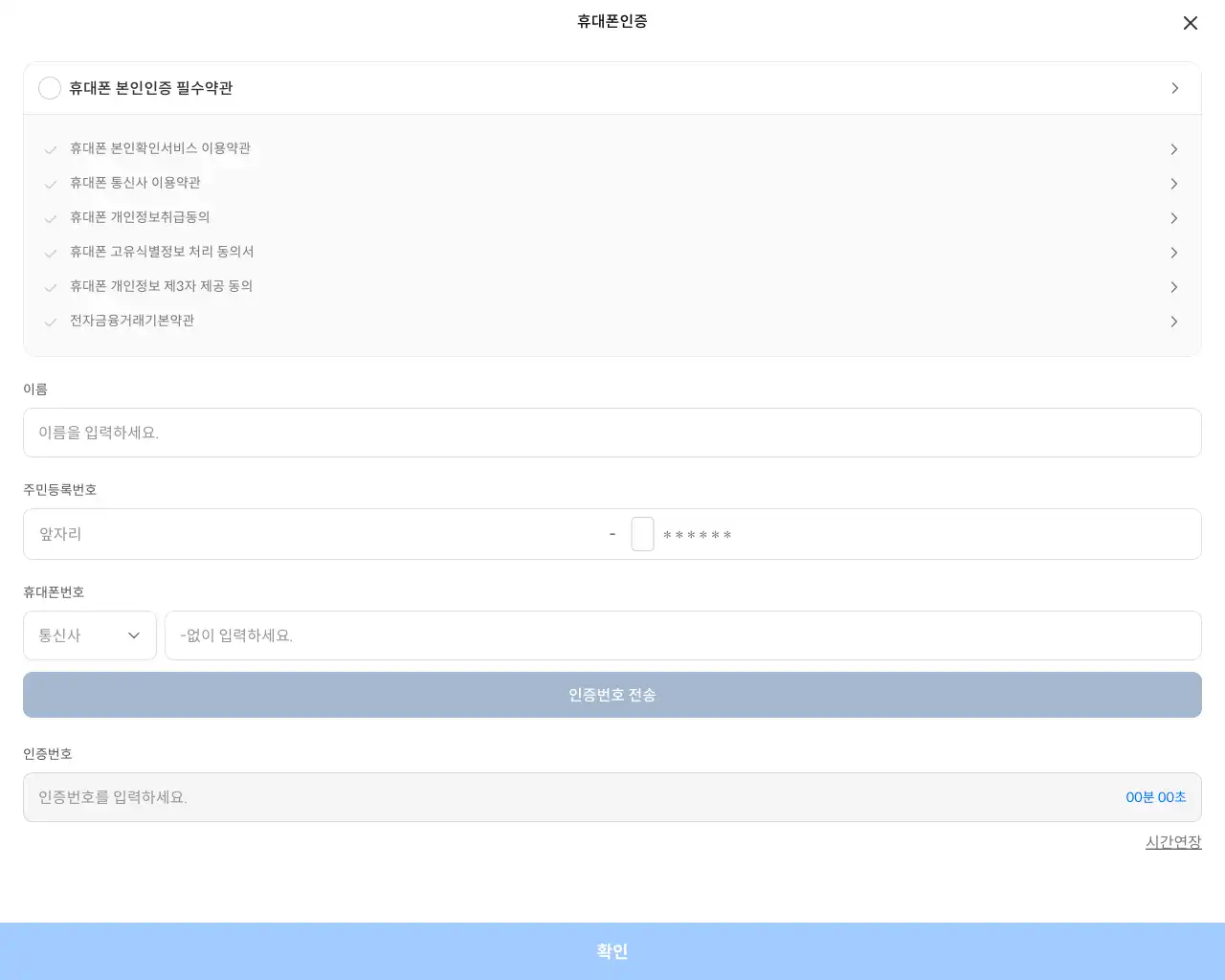Check the 휴대폰 개인정보취급동의 checkmark
The height and width of the screenshot is (980, 1225).
51,218
